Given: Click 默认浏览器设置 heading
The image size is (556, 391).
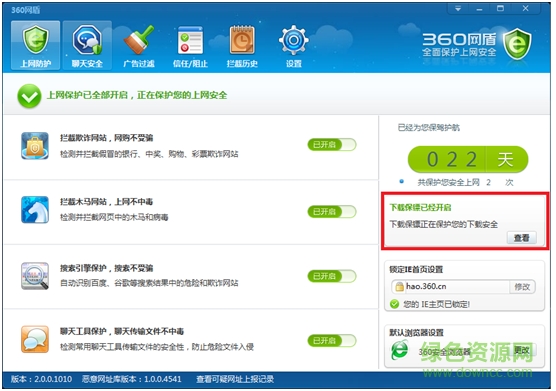Looking at the screenshot, I should tap(416, 333).
